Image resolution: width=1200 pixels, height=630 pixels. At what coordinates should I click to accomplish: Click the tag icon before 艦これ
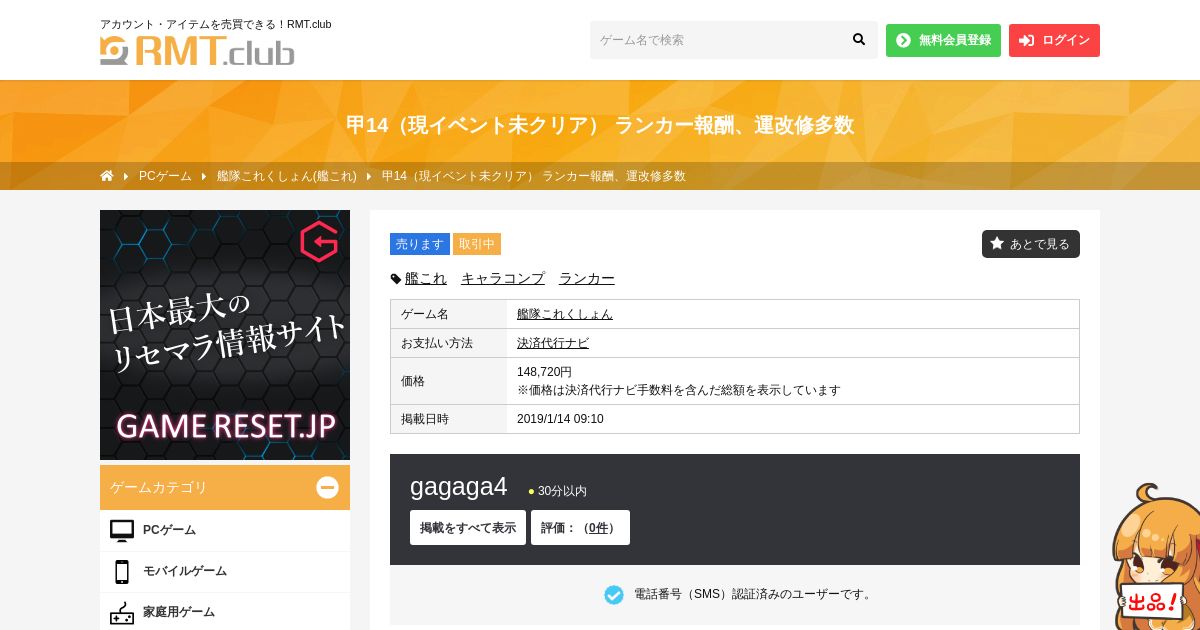(396, 279)
